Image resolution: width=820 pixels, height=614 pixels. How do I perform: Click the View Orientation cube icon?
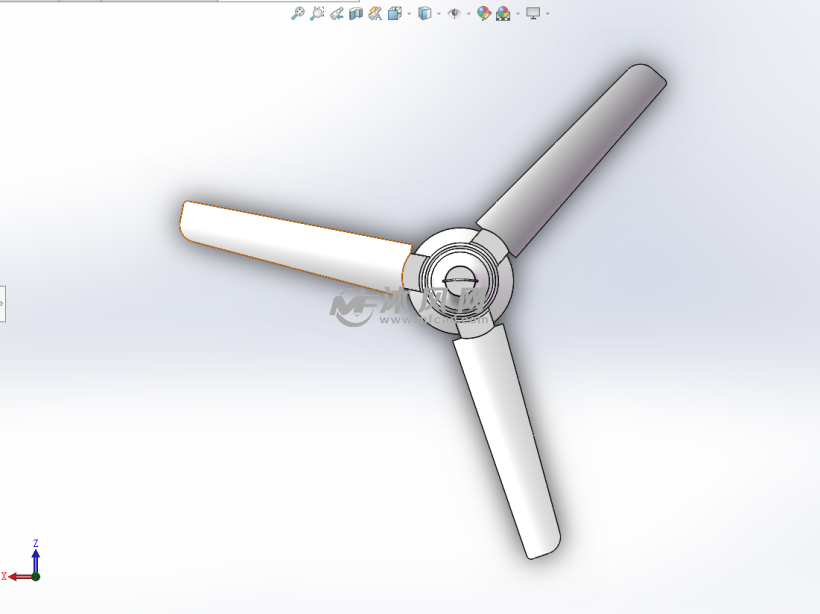pyautogui.click(x=395, y=13)
